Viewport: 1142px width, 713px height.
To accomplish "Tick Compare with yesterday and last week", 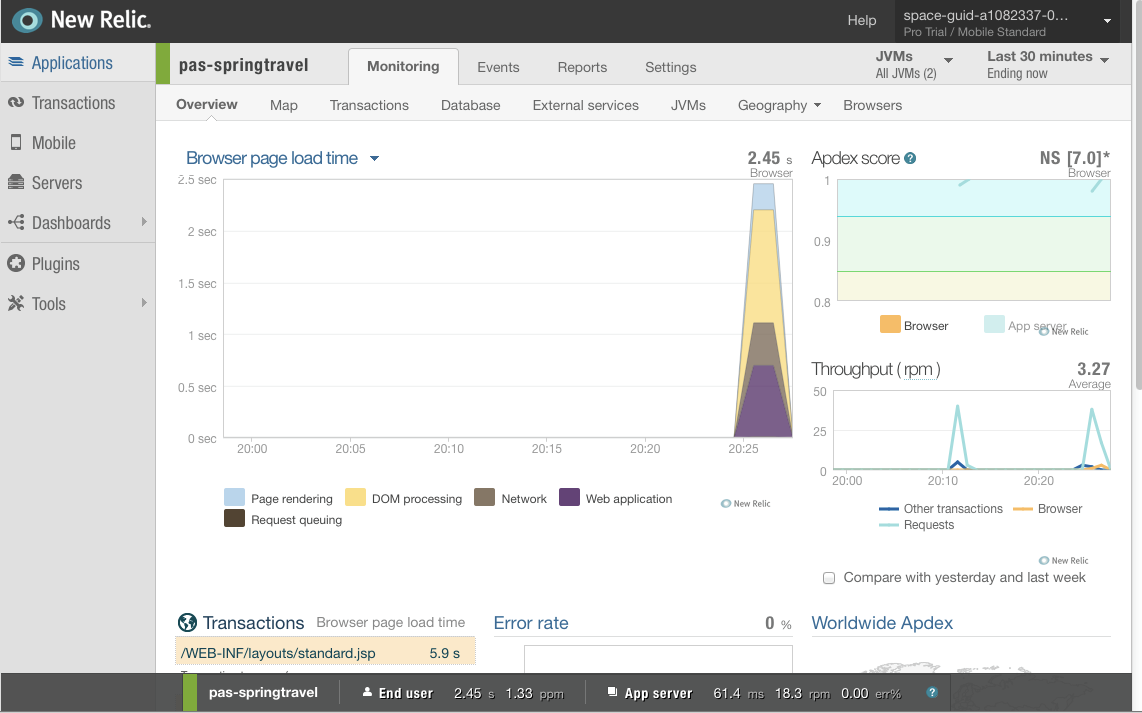I will tap(829, 578).
